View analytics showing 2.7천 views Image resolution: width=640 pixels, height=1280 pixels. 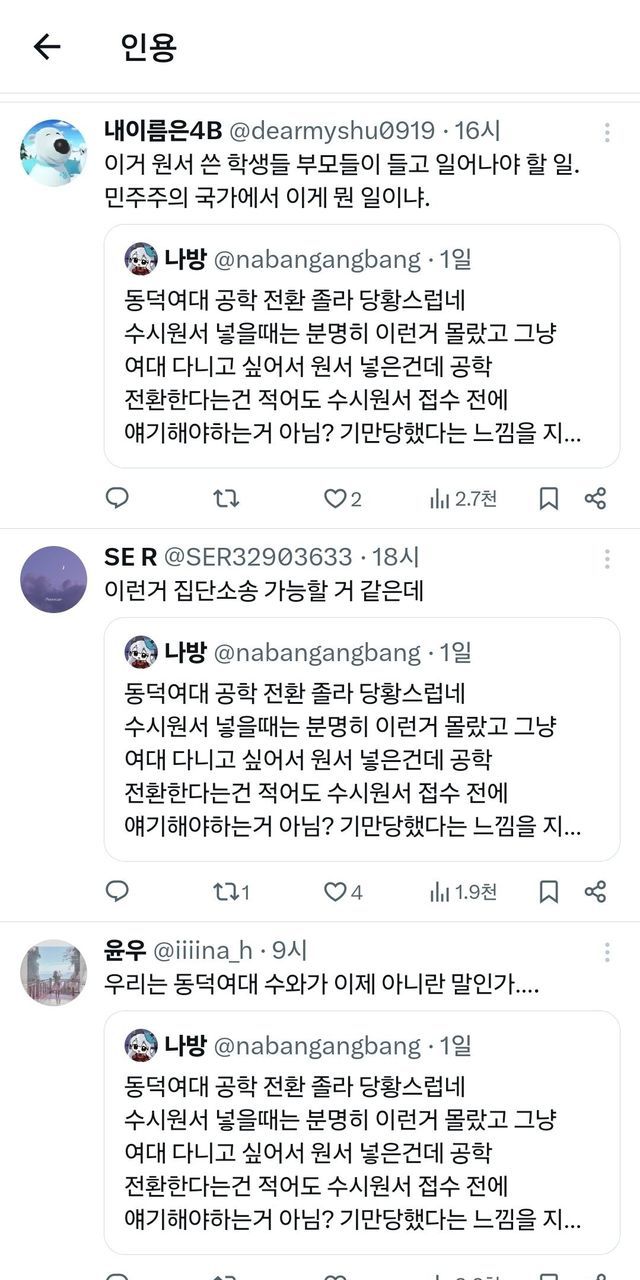pos(462,498)
